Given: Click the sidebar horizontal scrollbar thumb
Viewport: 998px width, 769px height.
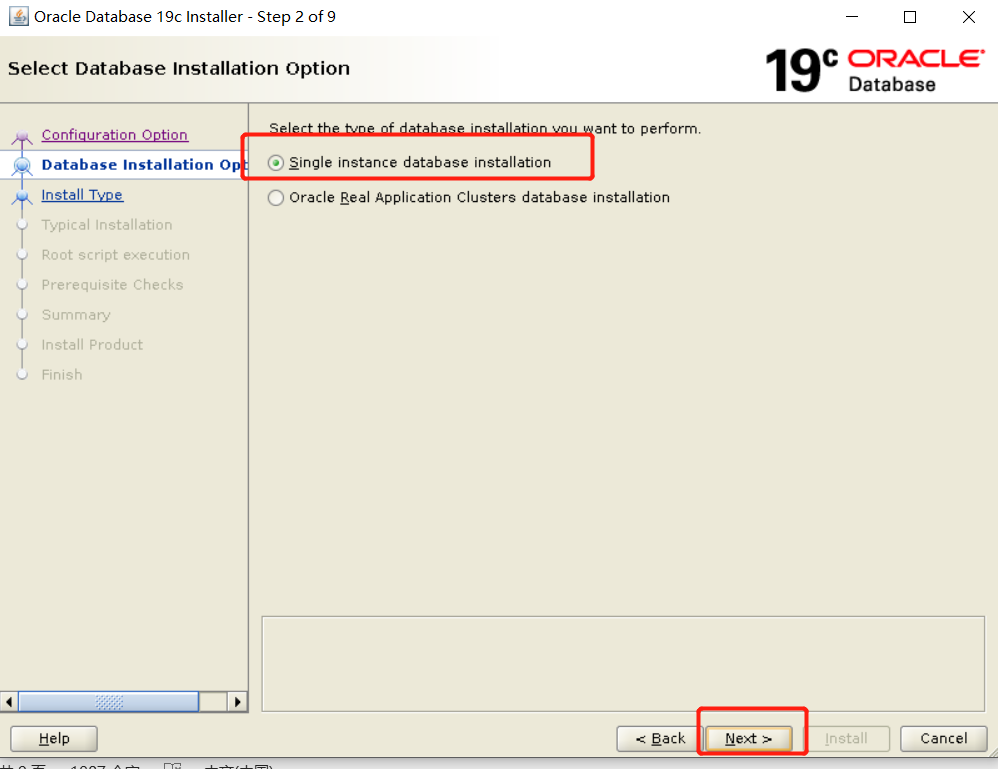Looking at the screenshot, I should pyautogui.click(x=109, y=702).
